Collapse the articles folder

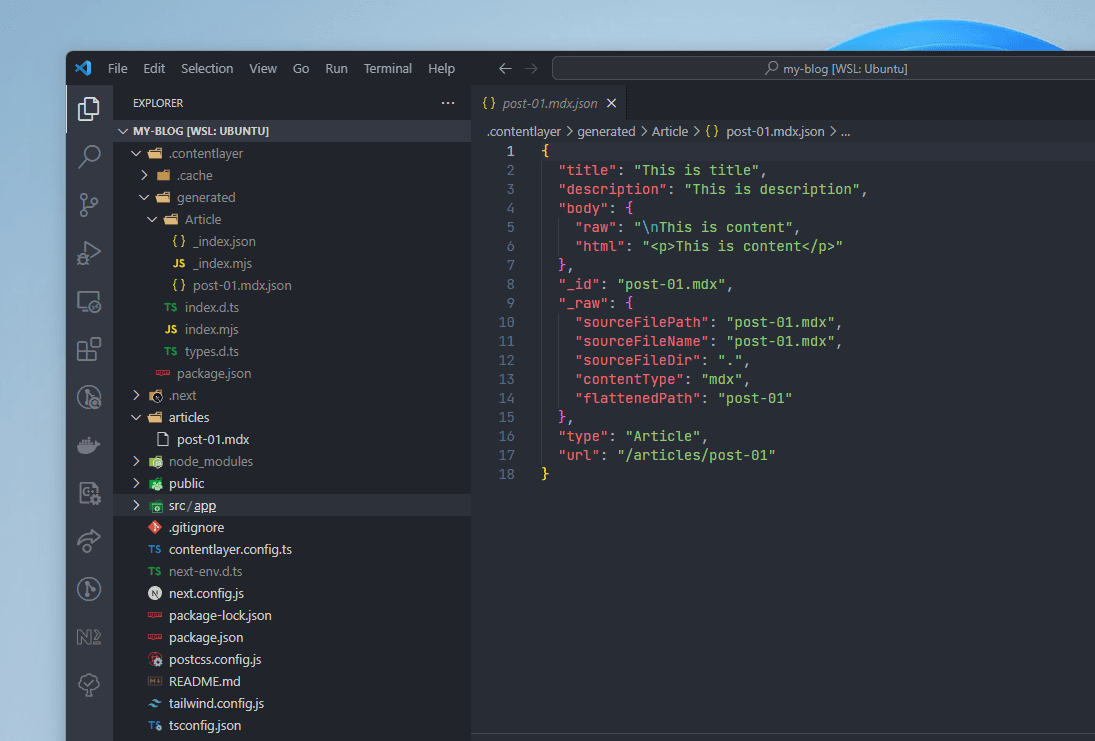[292, 417]
